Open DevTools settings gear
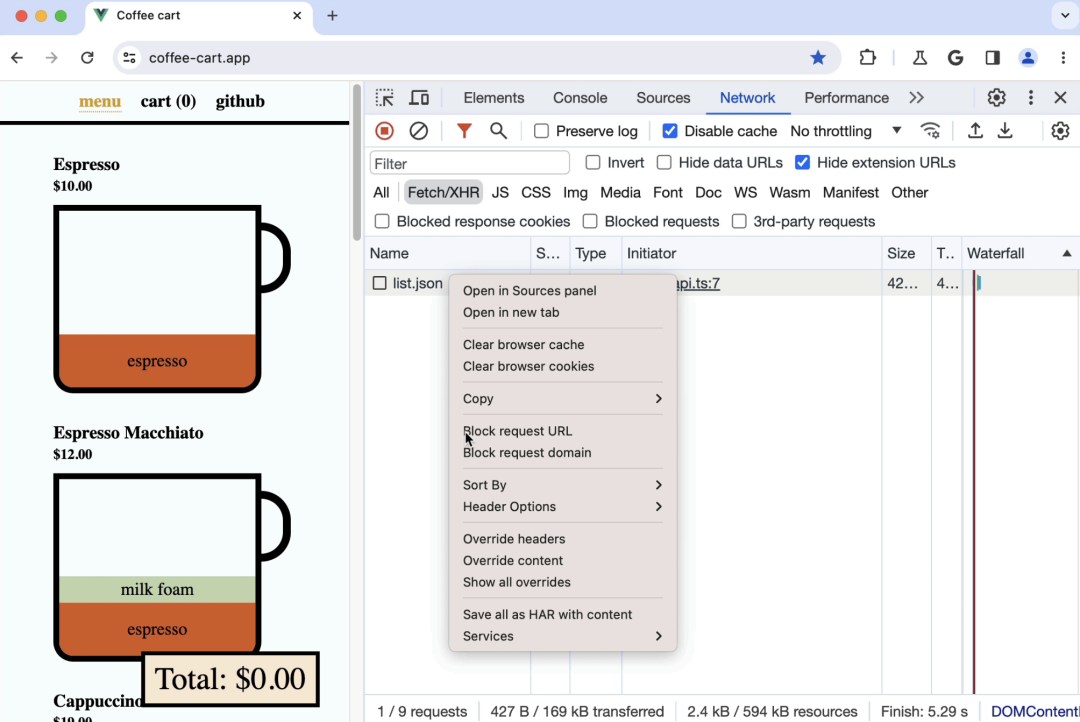This screenshot has width=1080, height=722. [996, 98]
